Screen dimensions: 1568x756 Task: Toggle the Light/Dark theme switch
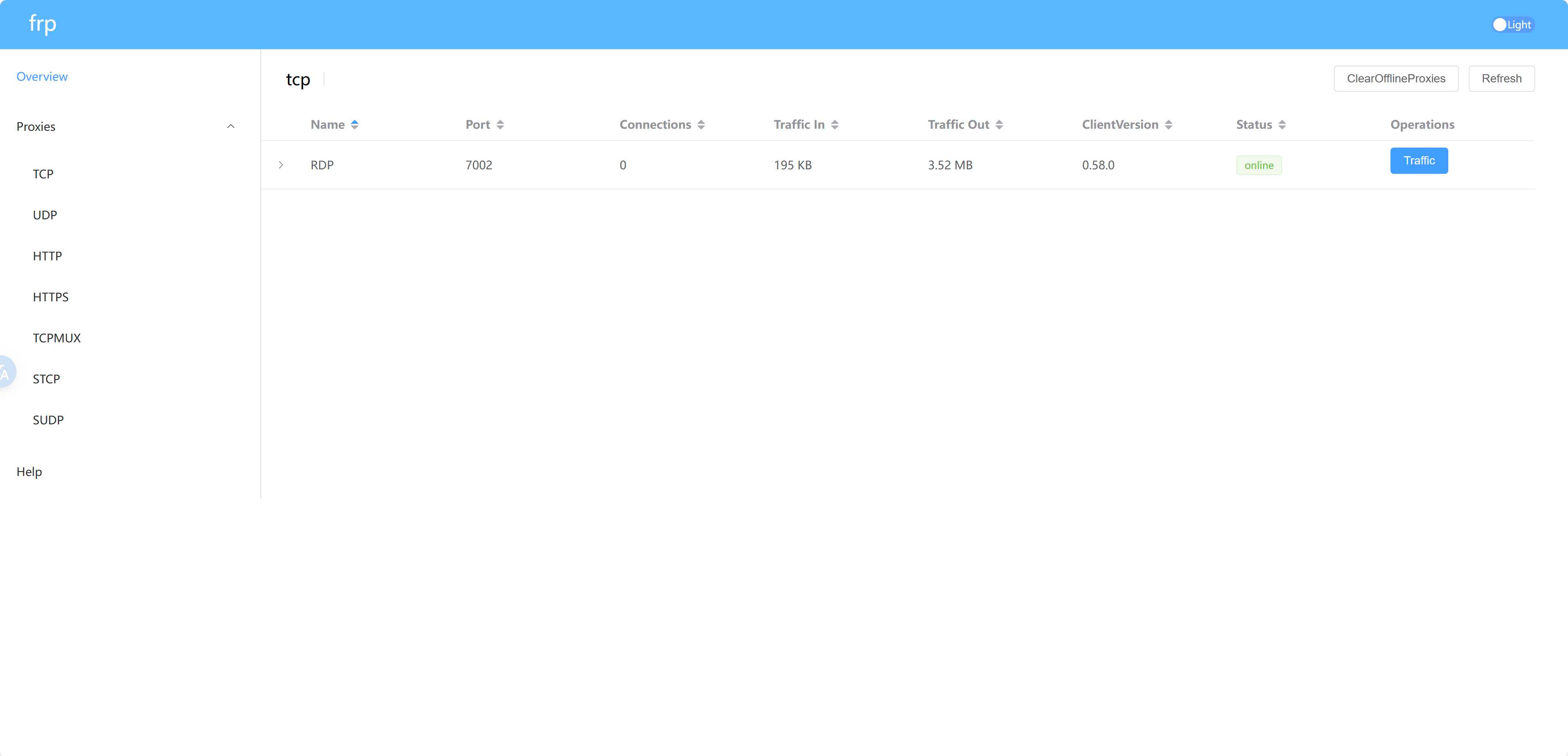point(1513,25)
